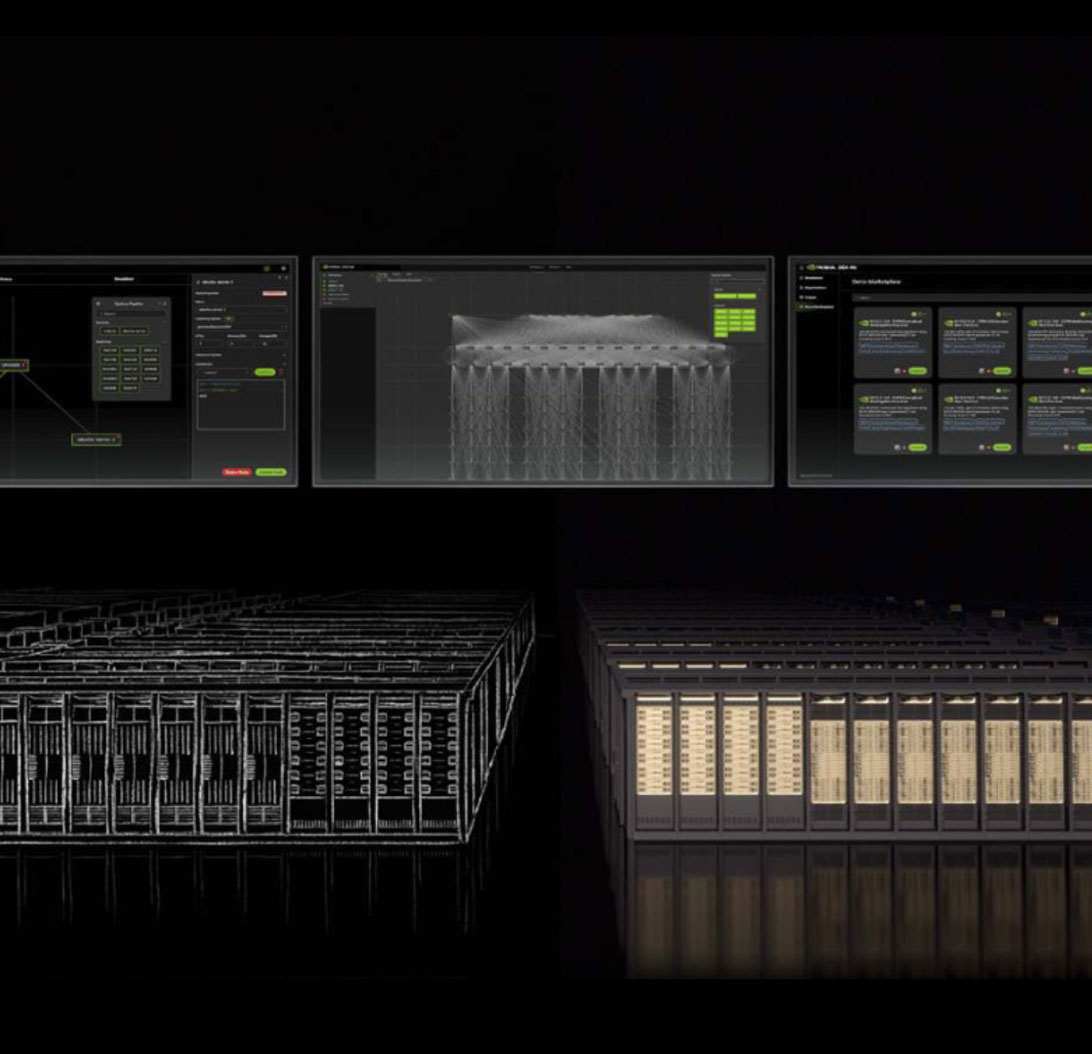The width and height of the screenshot is (1092, 1054).
Task: Close the floating node palette panel
Action: pyautogui.click(x=164, y=303)
